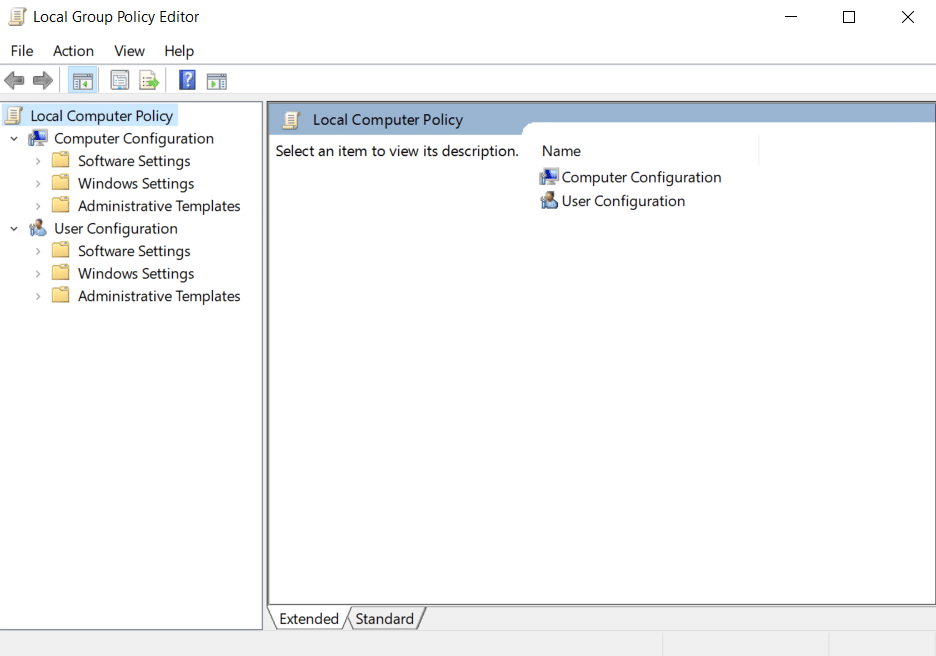Toggle Show/Hide Console Tree toolbar icon
936x656 pixels.
[x=82, y=80]
